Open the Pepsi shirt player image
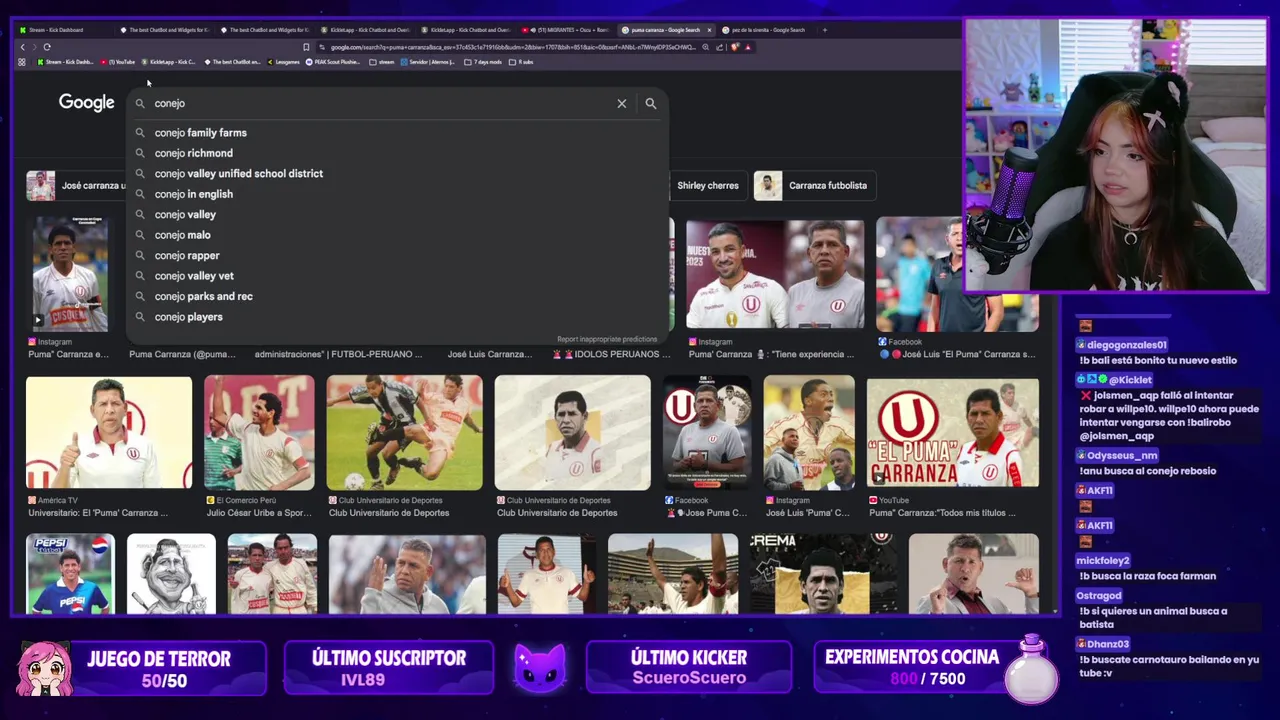 coord(70,573)
